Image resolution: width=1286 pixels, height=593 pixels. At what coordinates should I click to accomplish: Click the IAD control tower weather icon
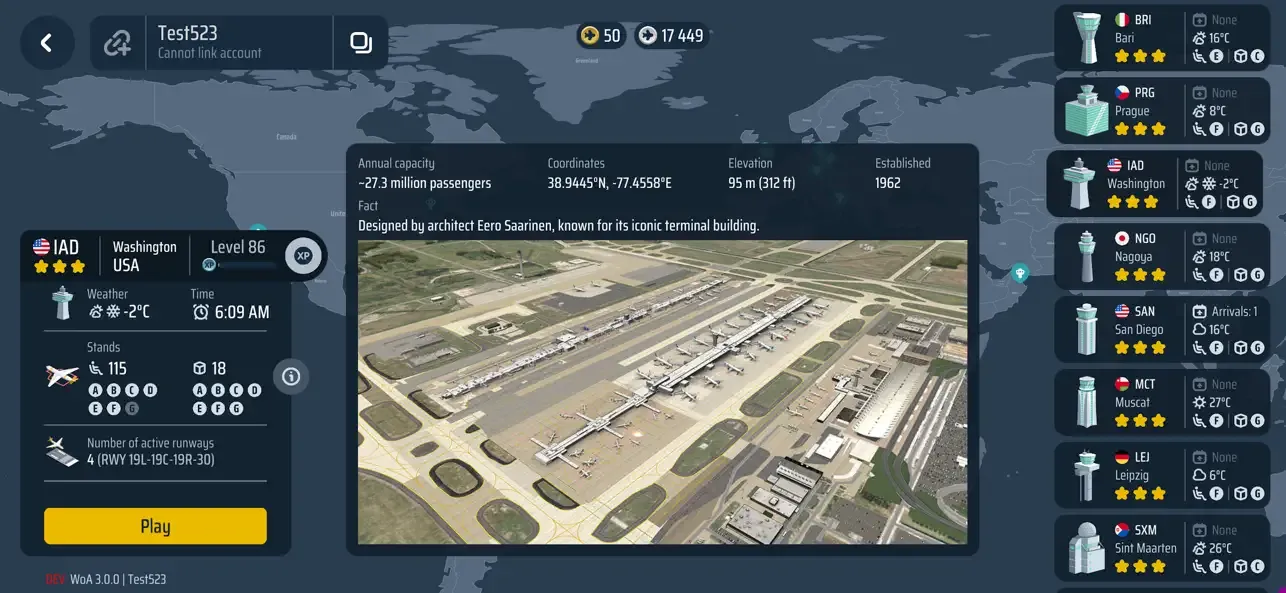coord(63,303)
